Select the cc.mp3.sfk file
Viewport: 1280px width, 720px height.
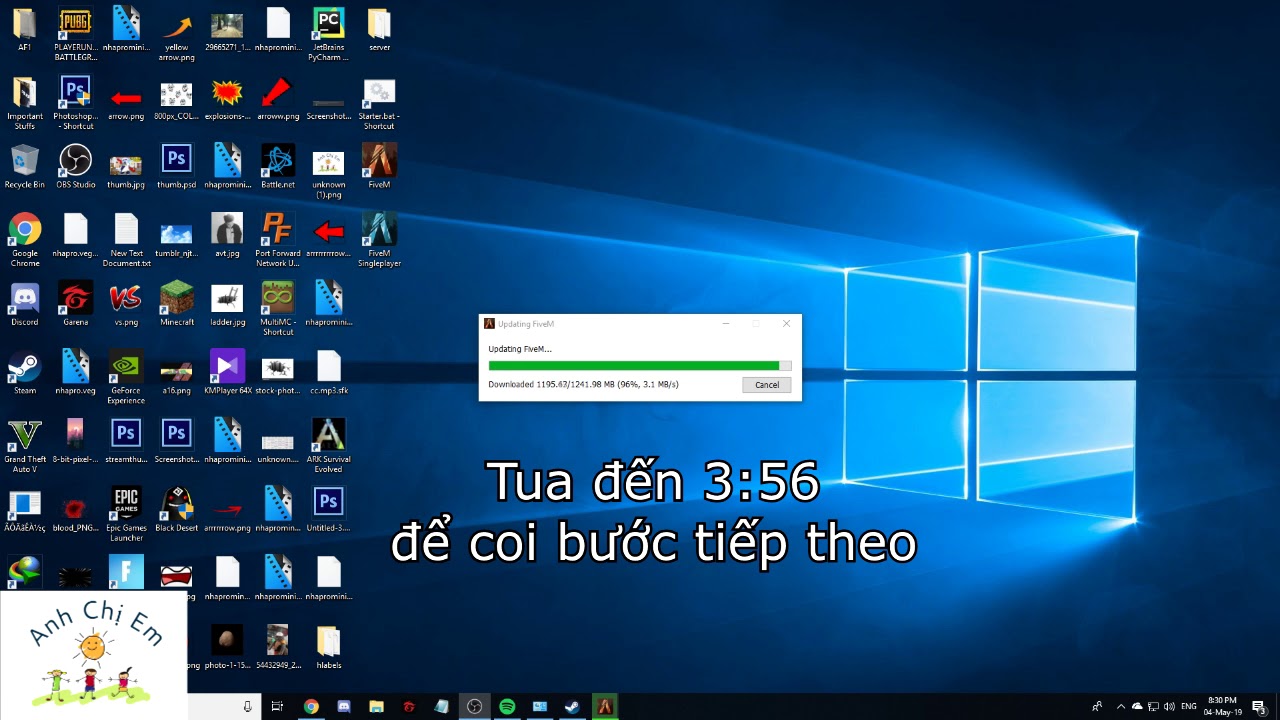(329, 372)
